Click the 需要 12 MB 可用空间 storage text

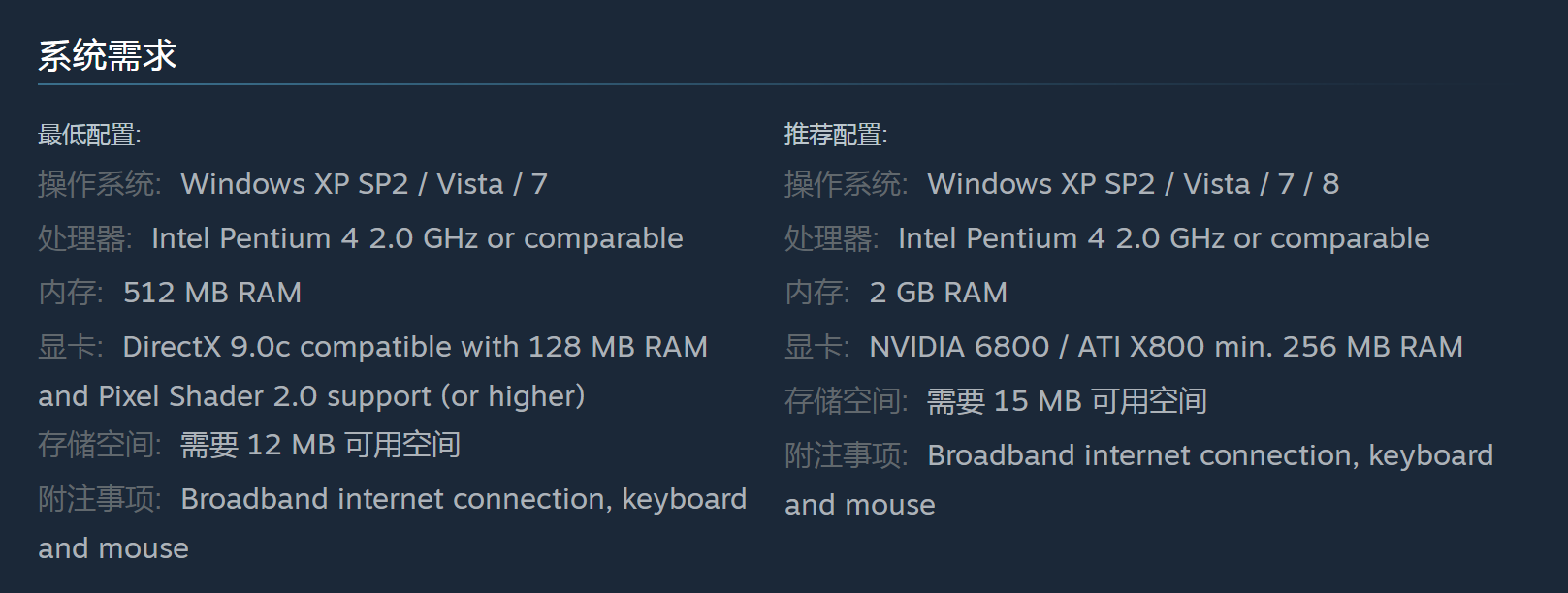321,445
